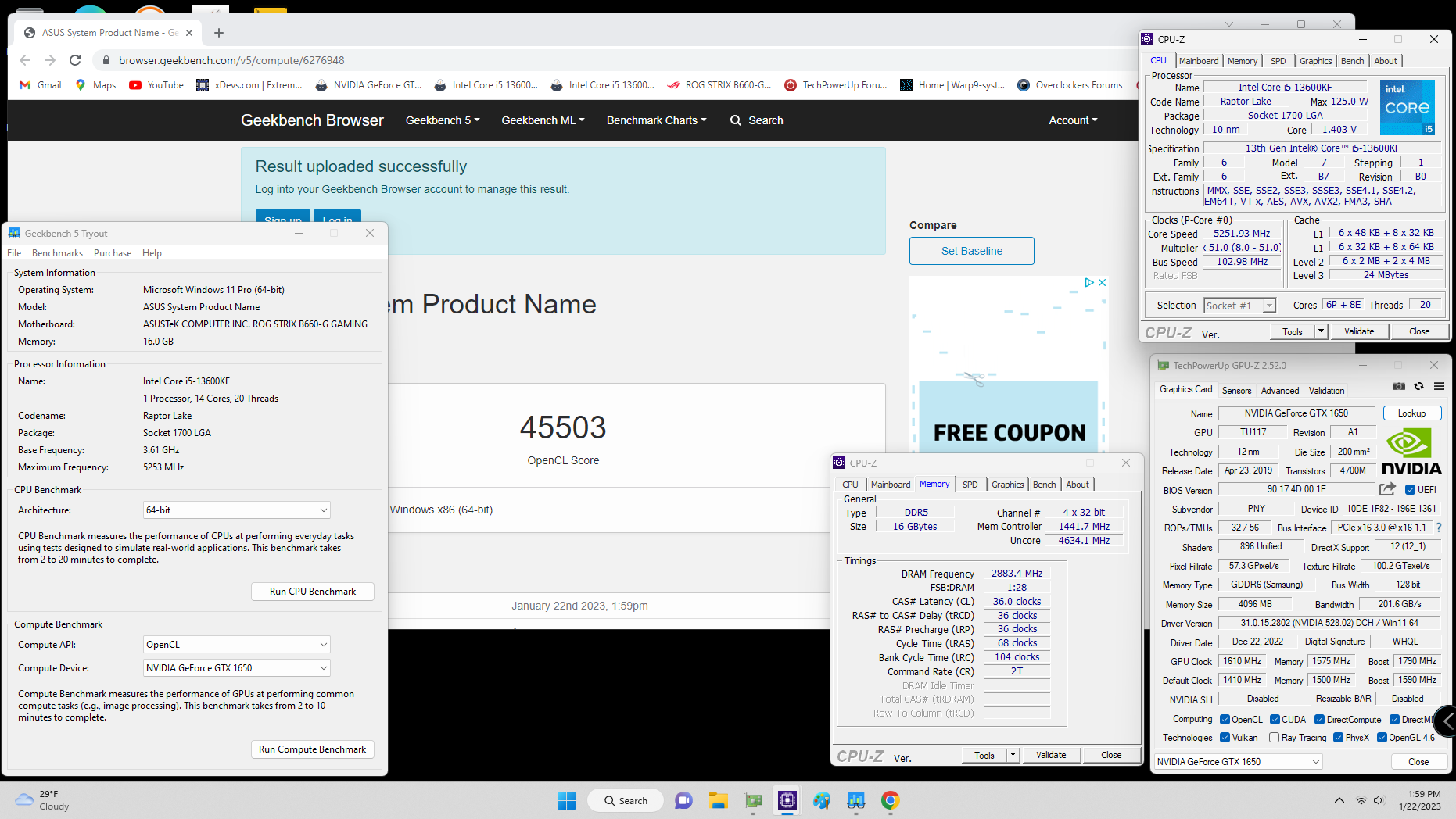
Task: Click the Windows taskbar Search box
Action: pos(626,800)
